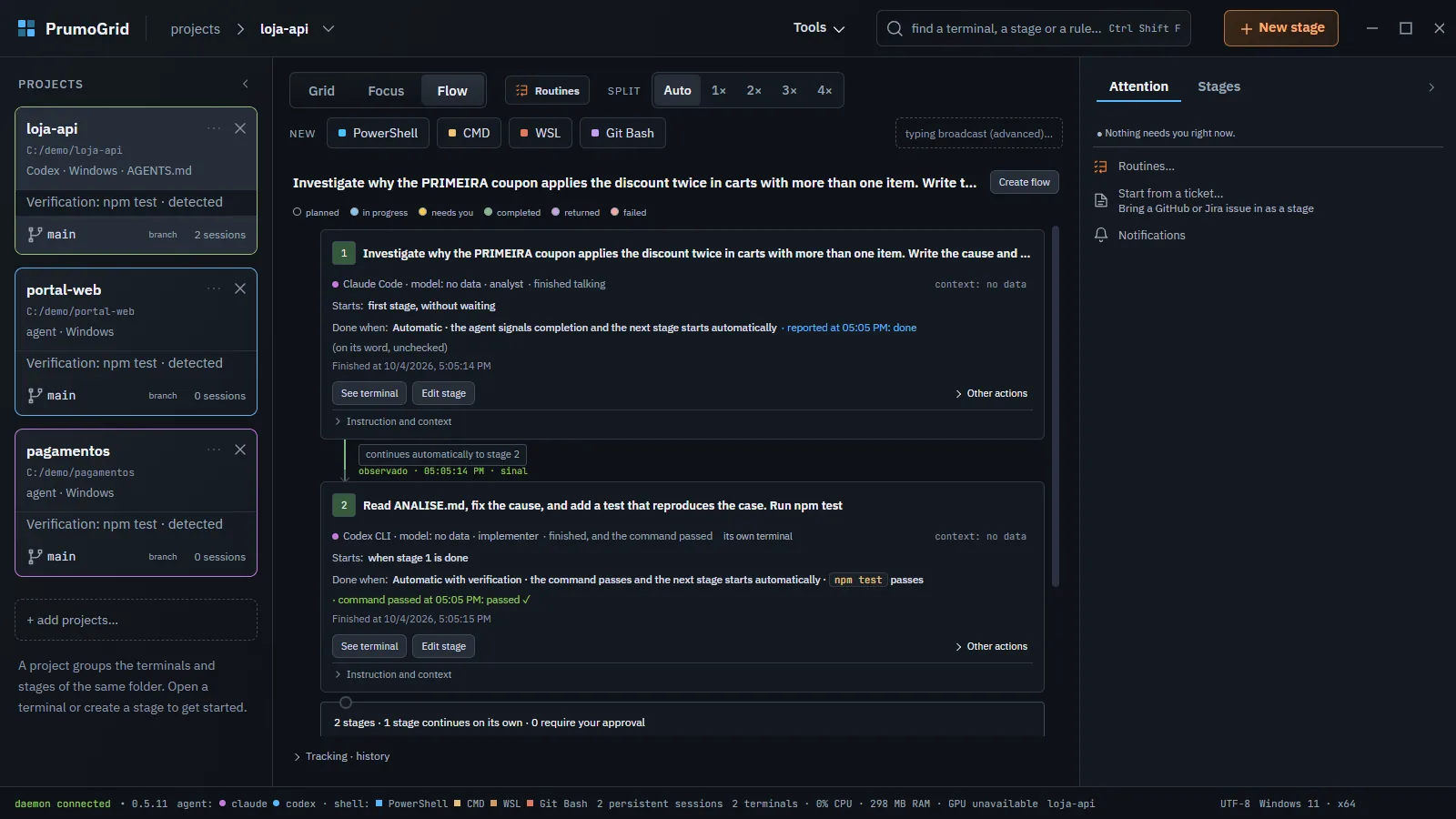Expand Instruction and context of stage 2
The height and width of the screenshot is (819, 1456).
[x=393, y=674]
